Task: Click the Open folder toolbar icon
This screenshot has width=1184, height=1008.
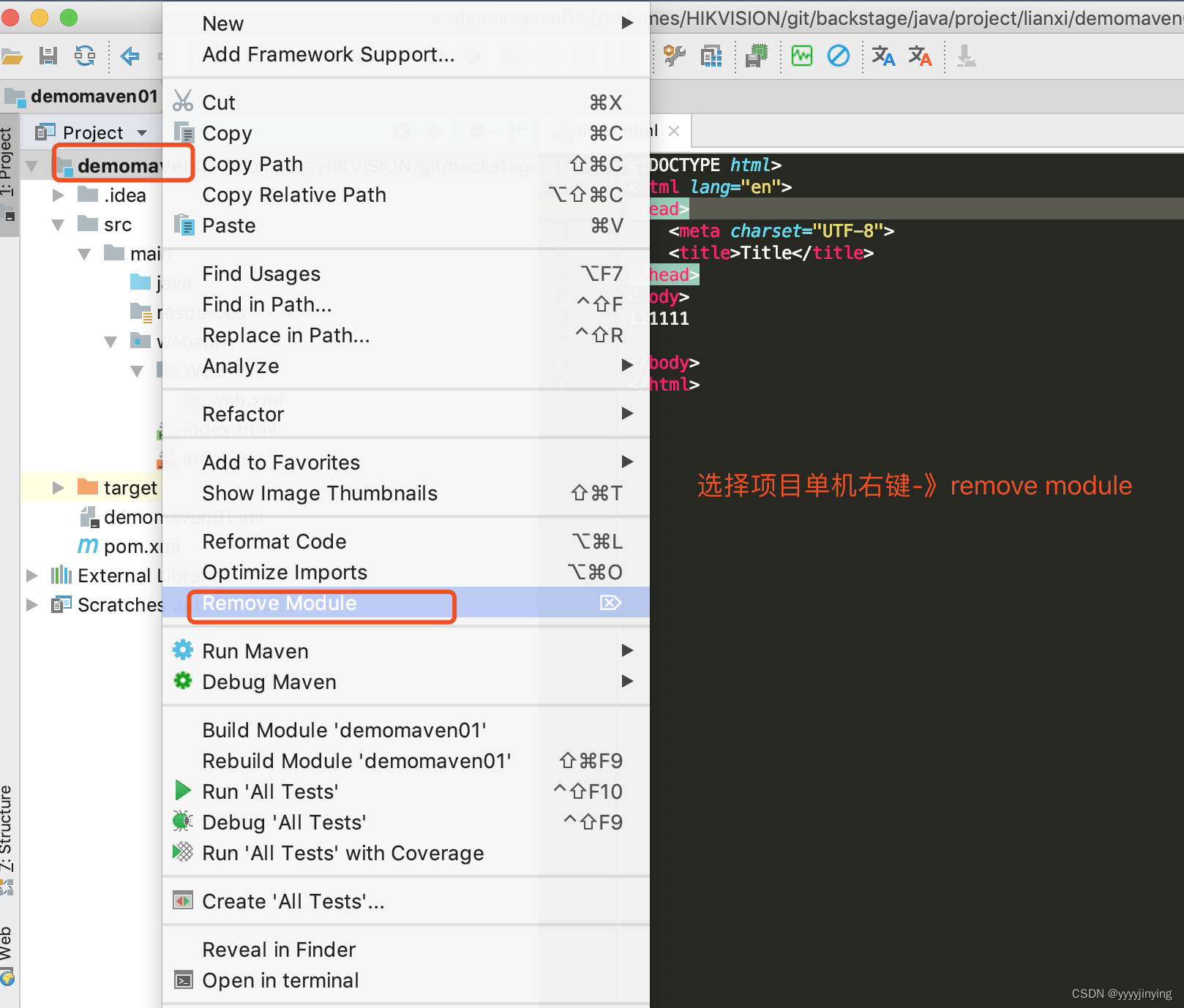Action: 12,56
